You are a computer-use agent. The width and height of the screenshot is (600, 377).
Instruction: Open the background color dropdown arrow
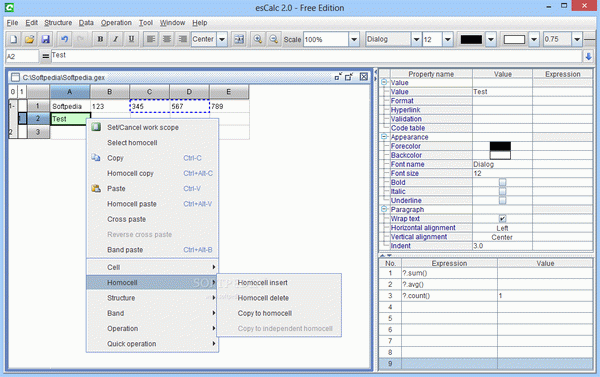pyautogui.click(x=534, y=39)
